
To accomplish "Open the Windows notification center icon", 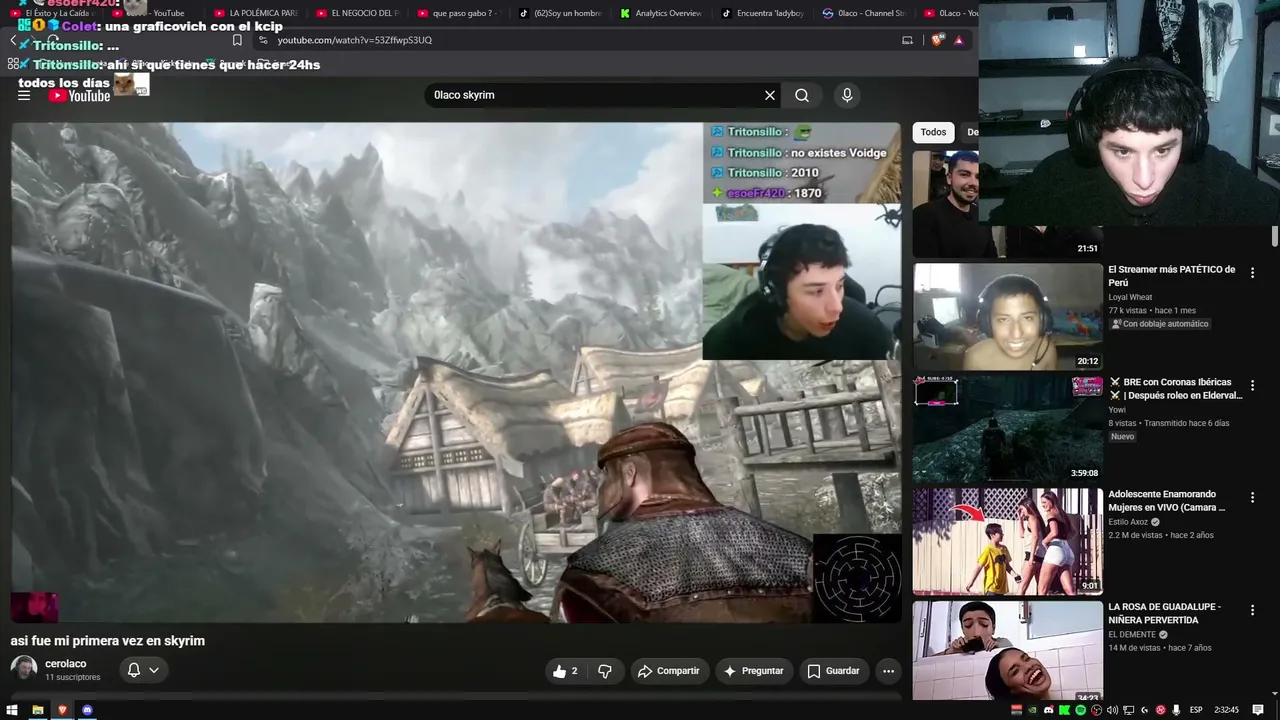I will [x=1260, y=710].
